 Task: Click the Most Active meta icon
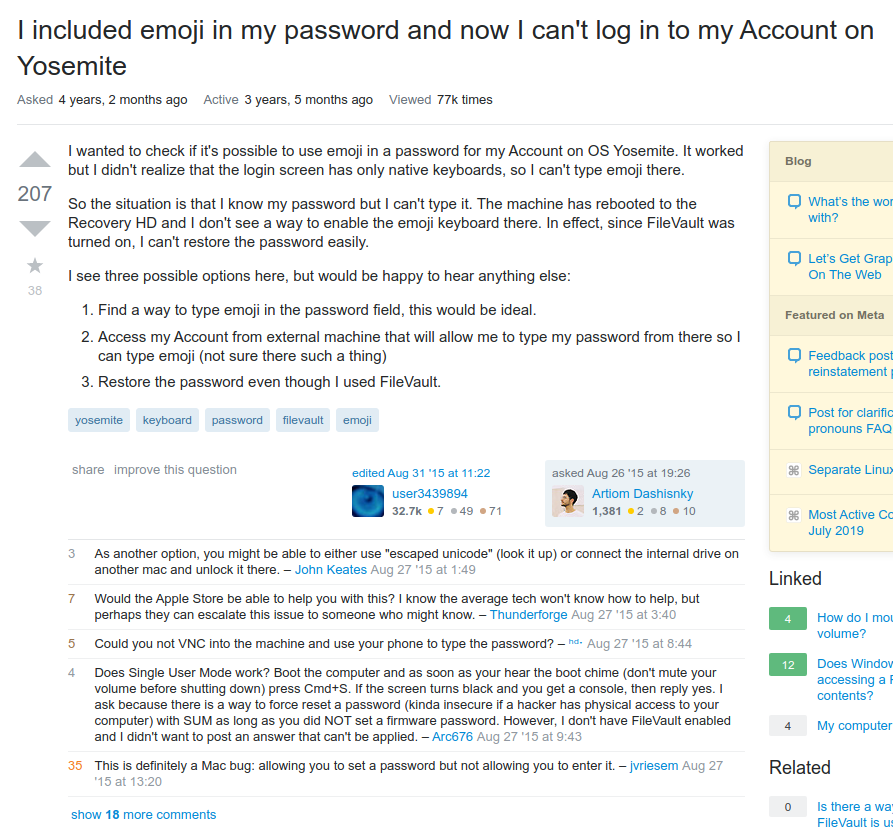click(x=794, y=515)
